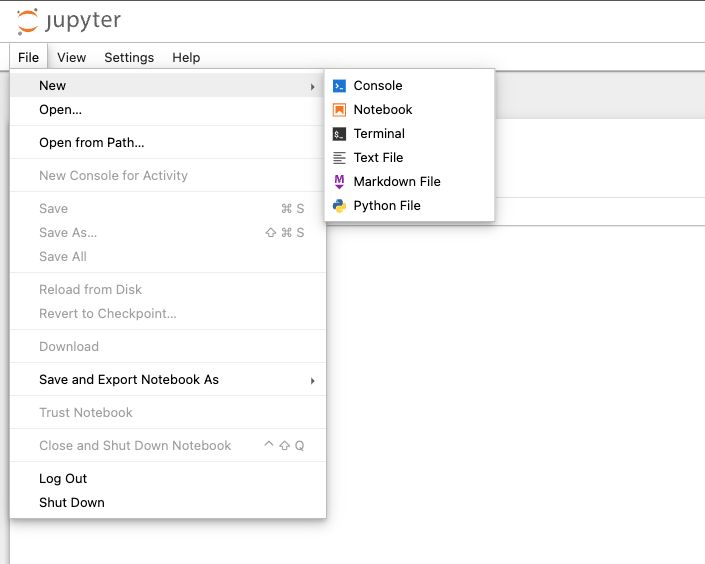
Task: Click Revert to Checkpoint... entry
Action: (x=168, y=313)
